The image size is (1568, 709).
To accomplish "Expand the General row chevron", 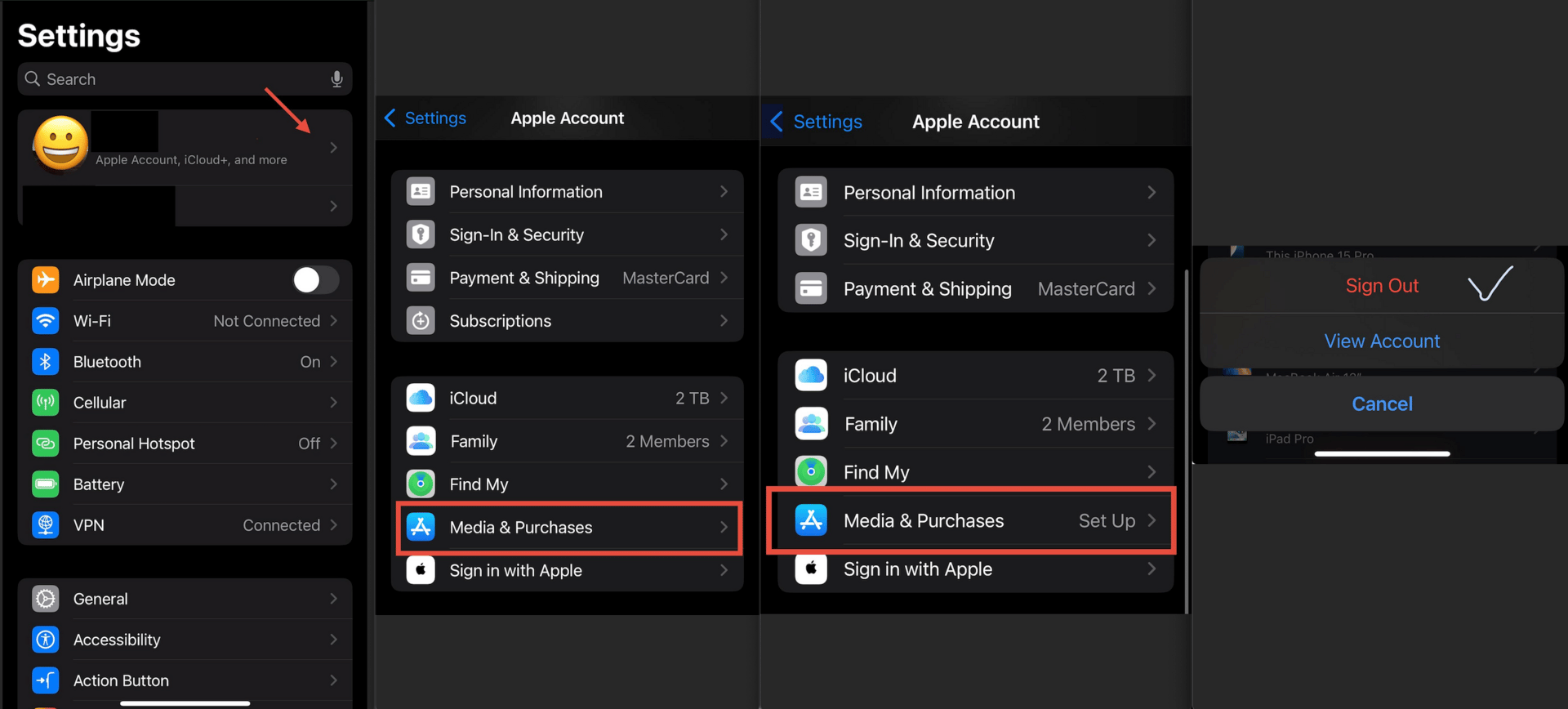I will pyautogui.click(x=333, y=599).
